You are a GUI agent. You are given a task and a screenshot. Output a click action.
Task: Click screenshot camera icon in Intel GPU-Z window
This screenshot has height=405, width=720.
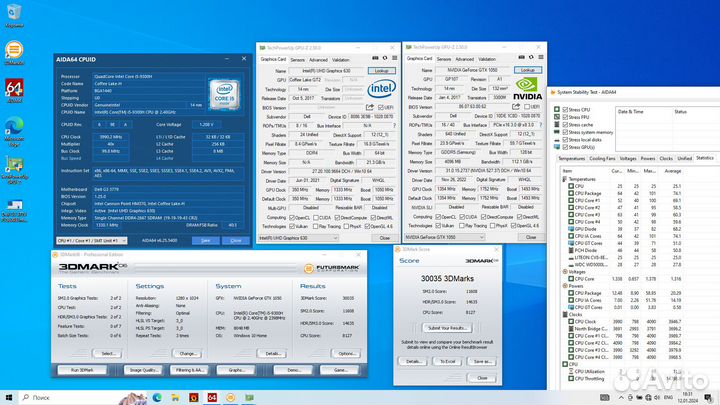375,58
